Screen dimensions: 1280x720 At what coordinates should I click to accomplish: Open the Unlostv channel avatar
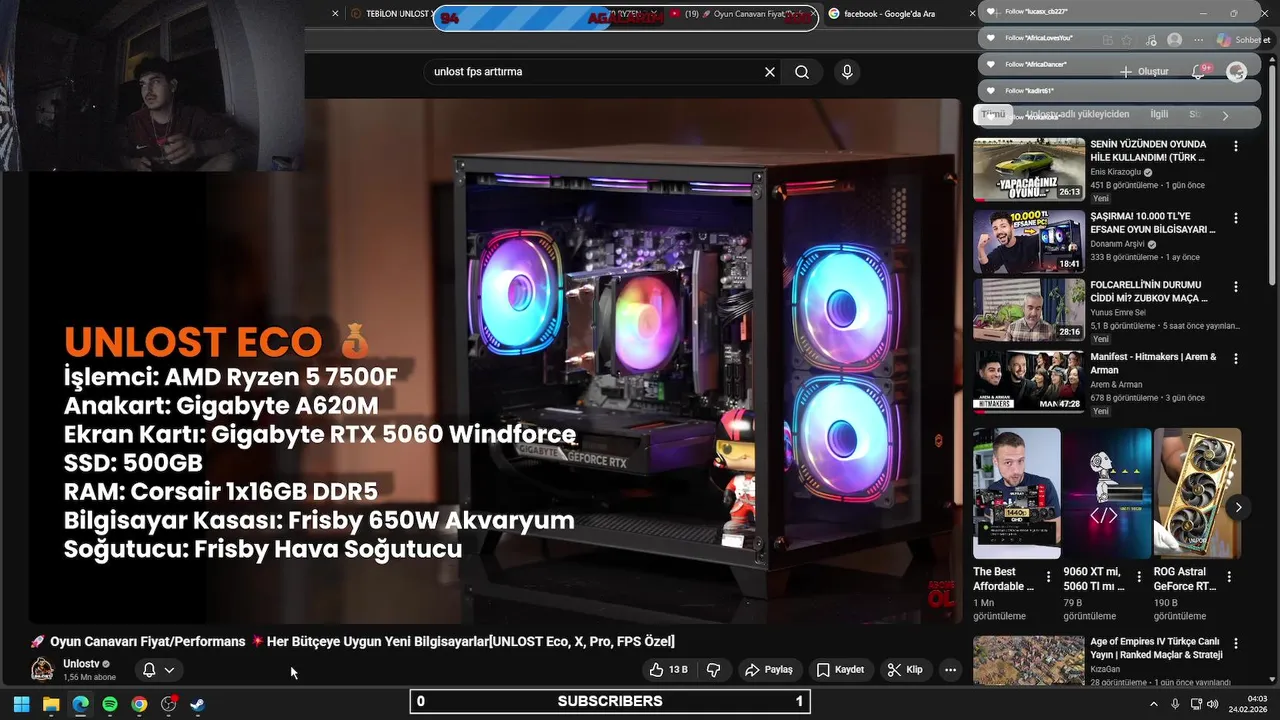coord(42,669)
